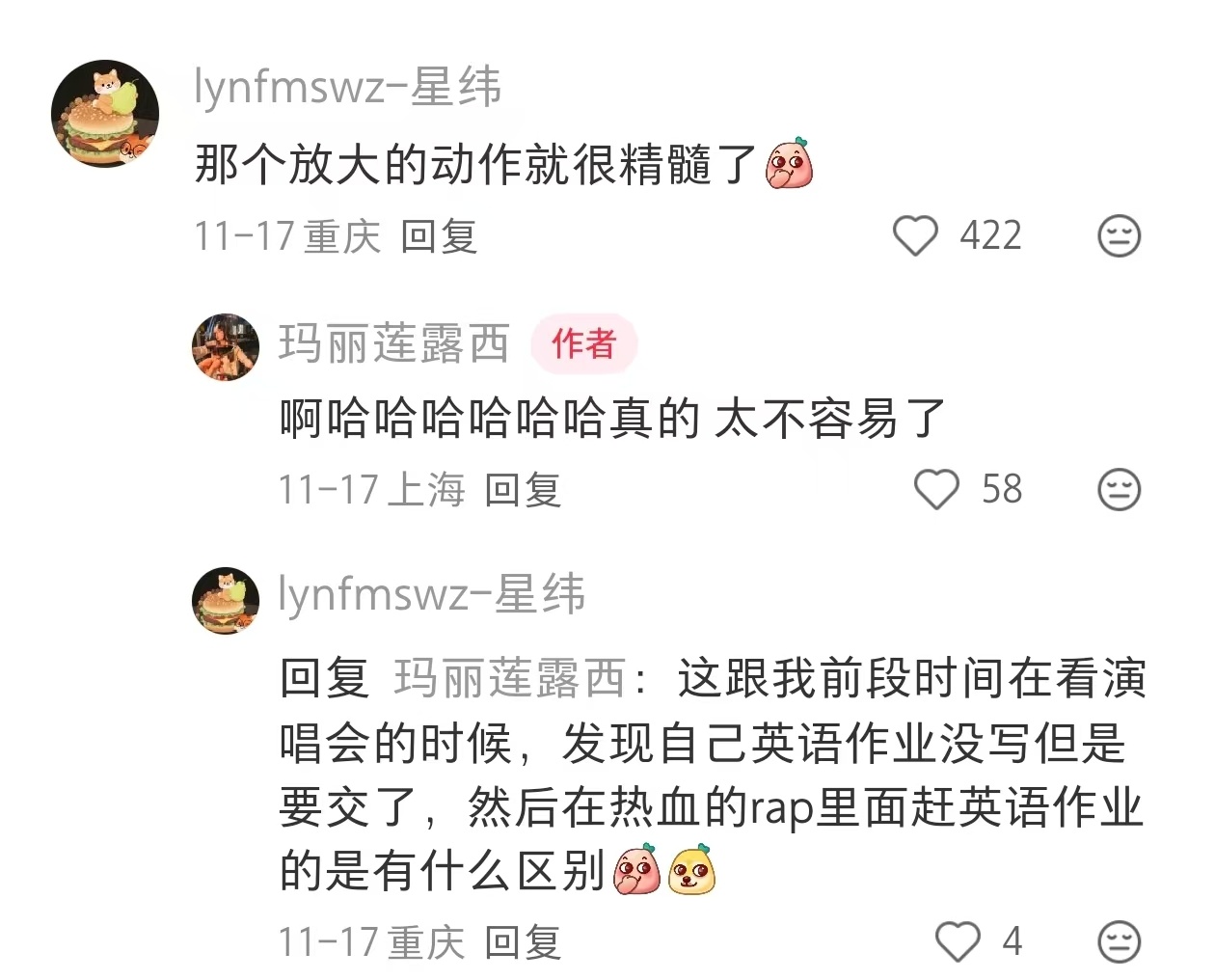Screen dimensions: 1215x980
Task: Tap the reply text 啊哈哈哈哈哈哈真的太不容易了
Action: click(x=613, y=419)
